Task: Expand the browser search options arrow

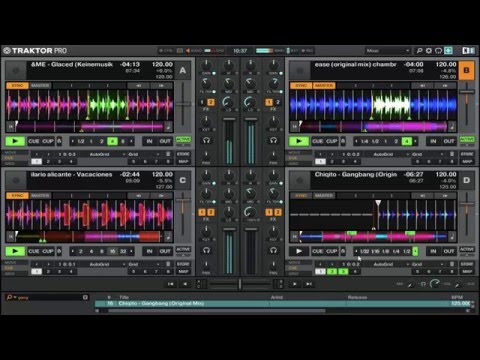Action: coord(16,297)
